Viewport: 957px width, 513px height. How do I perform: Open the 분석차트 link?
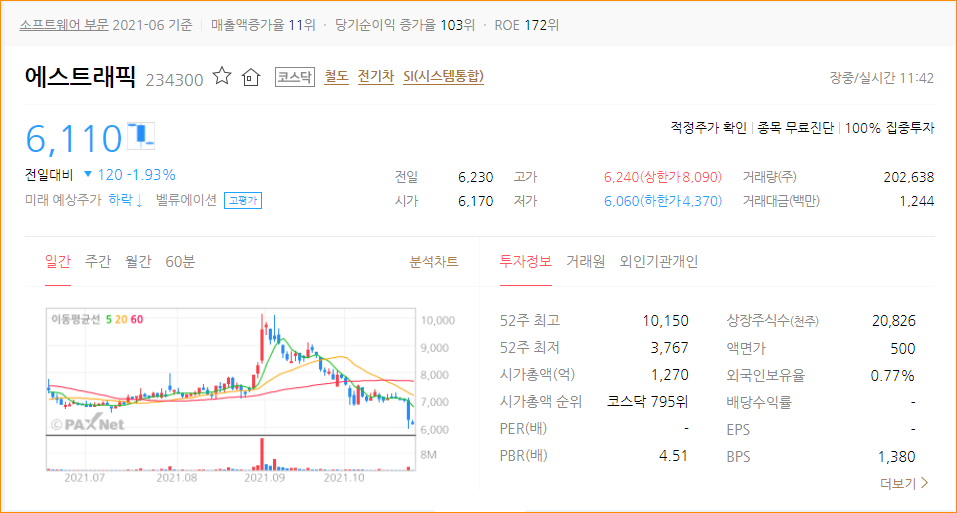coord(434,262)
